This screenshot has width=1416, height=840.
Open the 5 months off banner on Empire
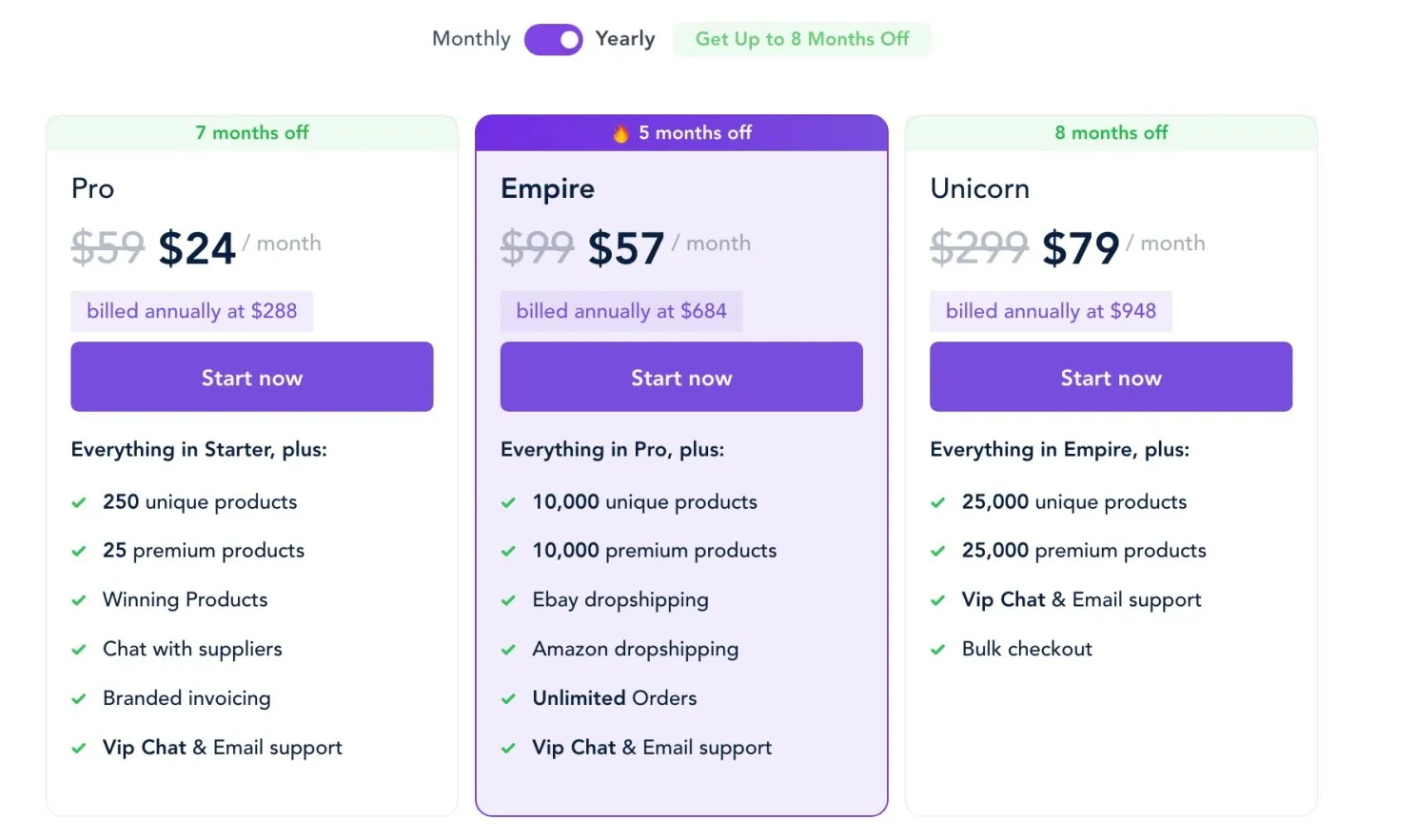pos(681,133)
